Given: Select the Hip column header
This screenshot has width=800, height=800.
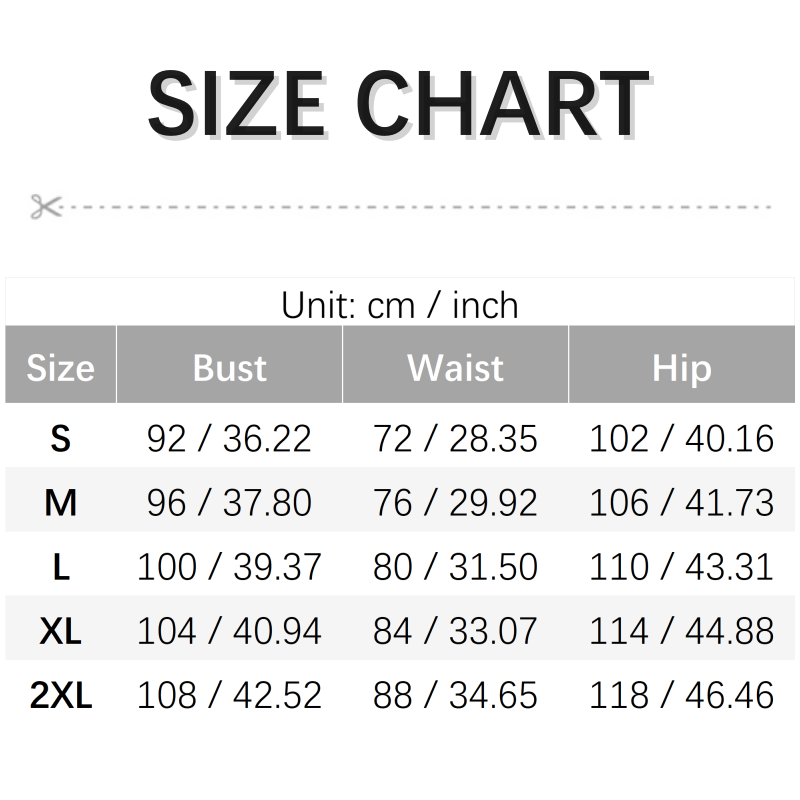Looking at the screenshot, I should (682, 368).
